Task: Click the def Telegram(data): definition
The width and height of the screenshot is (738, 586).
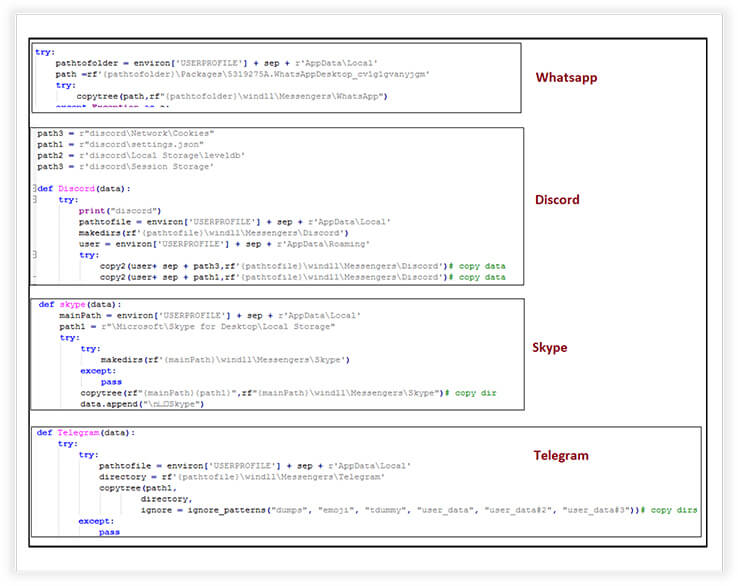Action: coord(86,433)
